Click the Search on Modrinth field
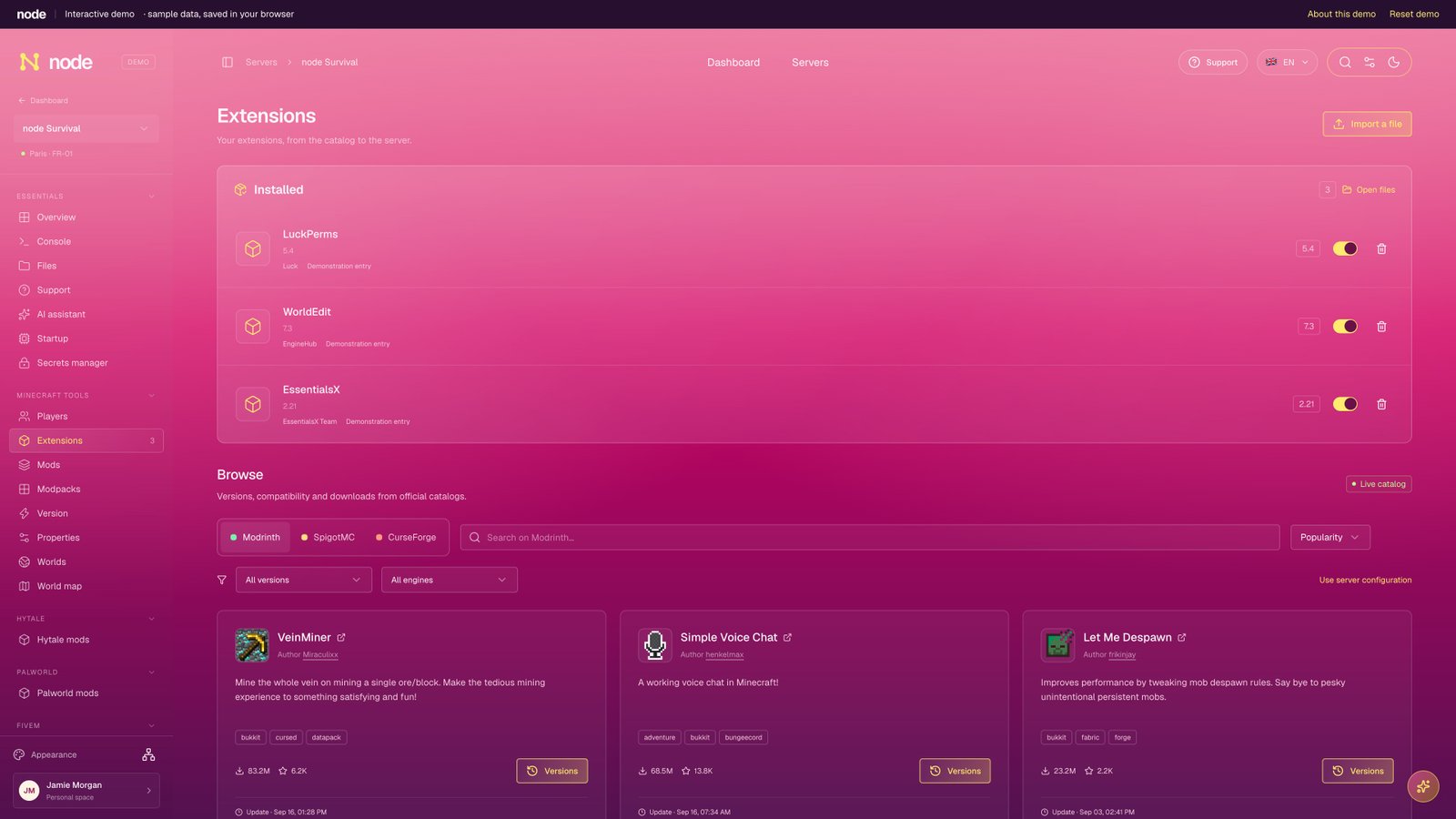Image resolution: width=1456 pixels, height=819 pixels. 870,538
